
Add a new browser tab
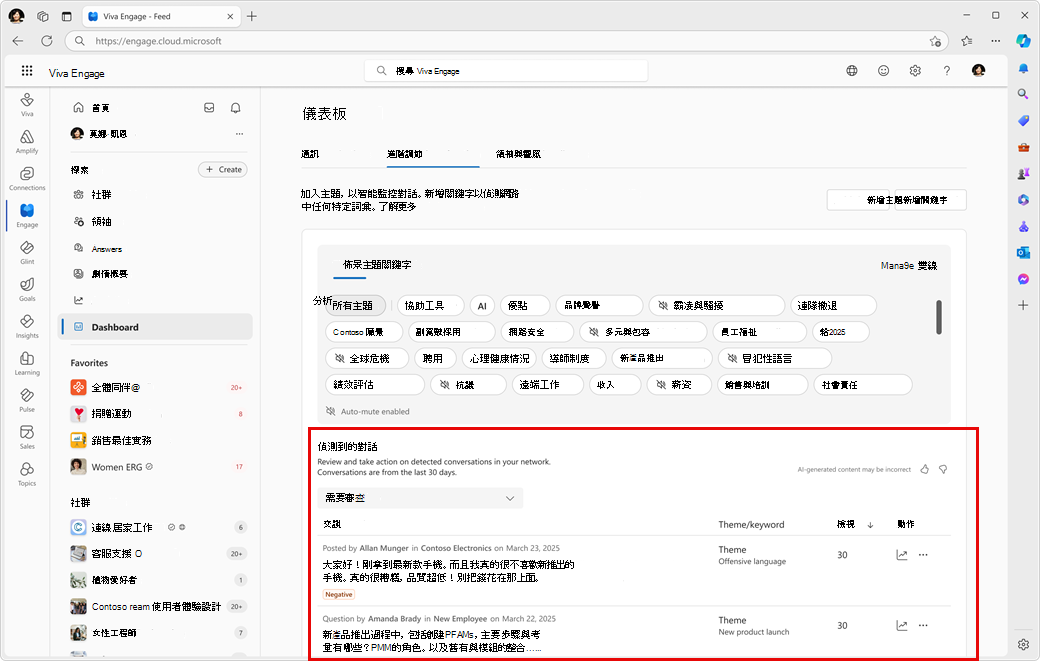[252, 16]
